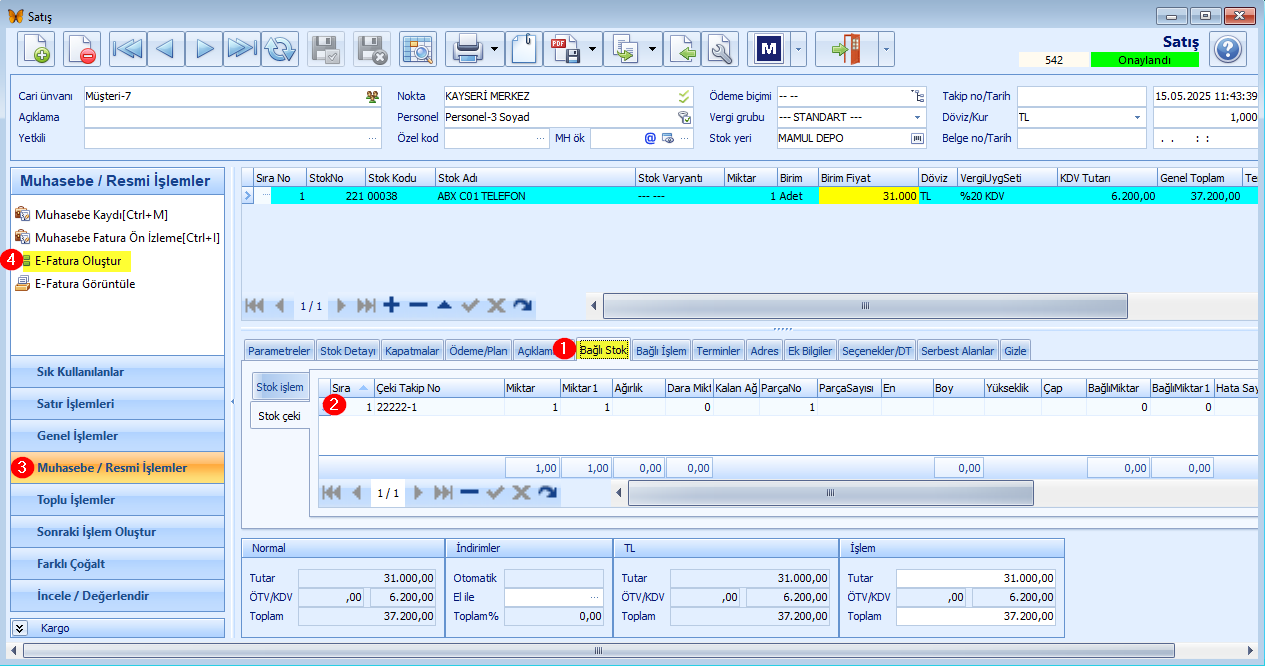Image resolution: width=1265 pixels, height=666 pixels.
Task: Save the document with the floppy disk check icon
Action: click(x=326, y=48)
